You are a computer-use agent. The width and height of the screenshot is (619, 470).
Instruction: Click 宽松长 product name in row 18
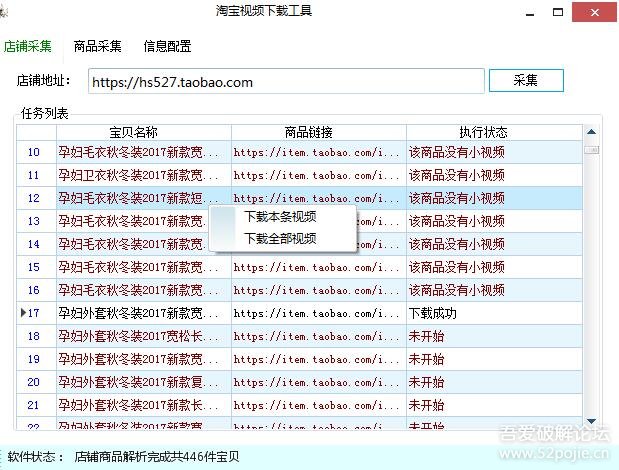click(x=144, y=336)
